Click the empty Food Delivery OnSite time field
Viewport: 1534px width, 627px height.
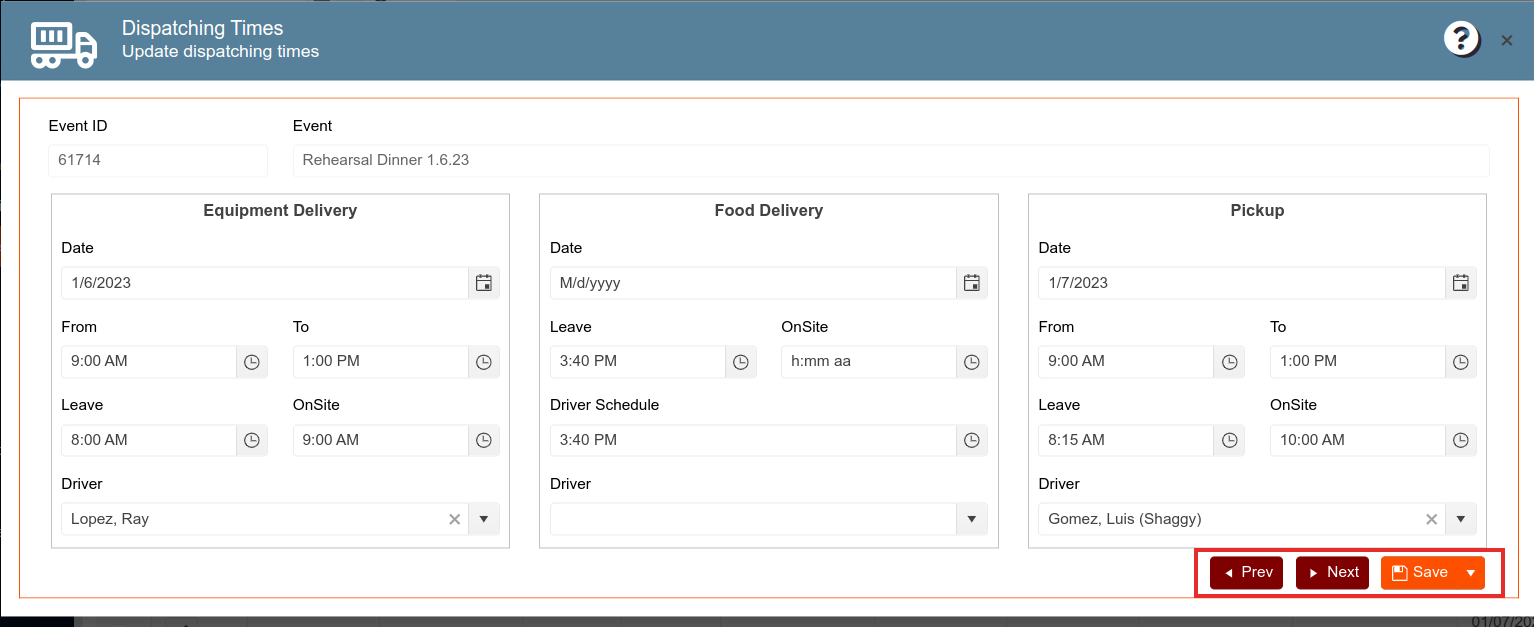[869, 361]
